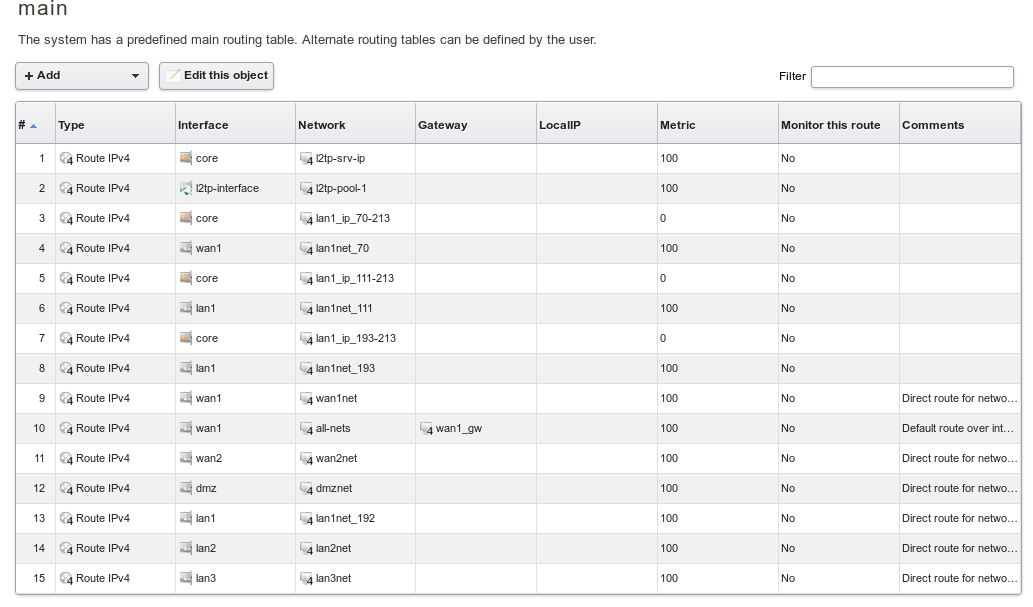Click the pencil icon on Edit this object
The image size is (1033, 607).
click(x=173, y=75)
